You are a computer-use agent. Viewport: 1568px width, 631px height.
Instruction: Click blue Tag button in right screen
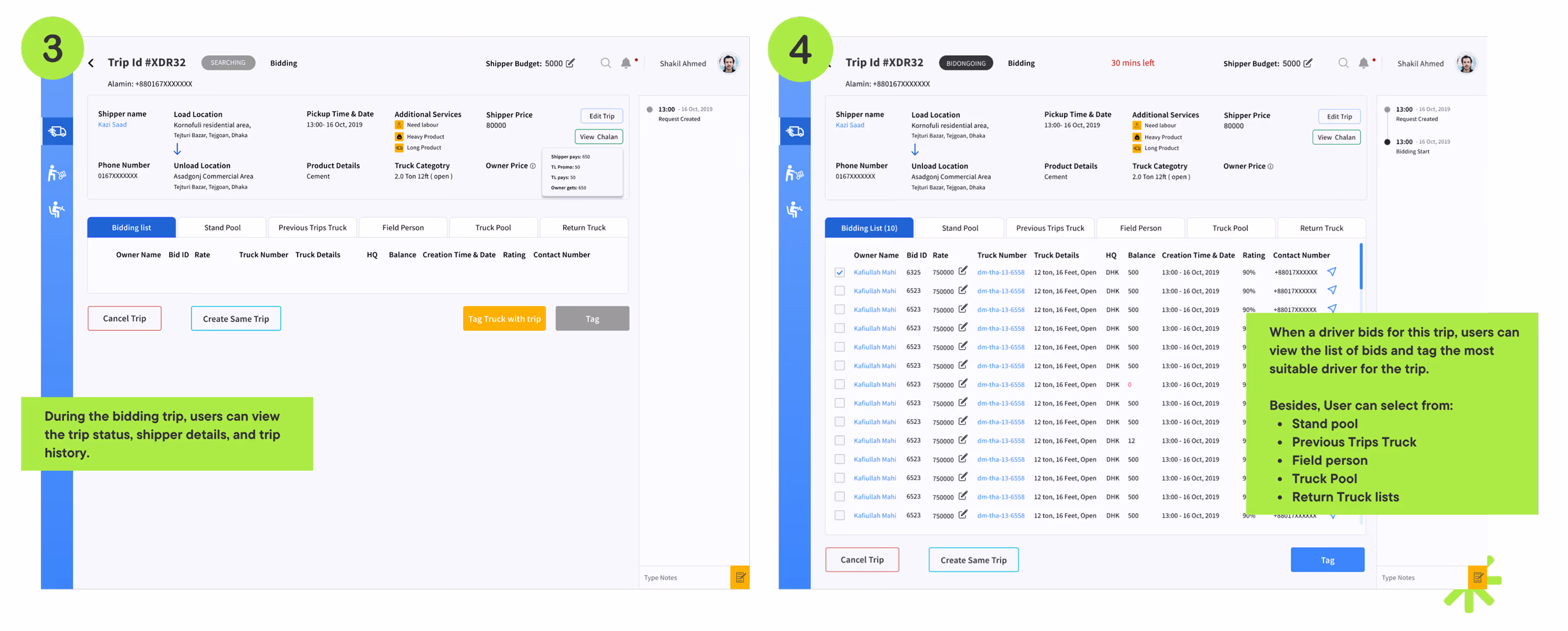(x=1327, y=560)
